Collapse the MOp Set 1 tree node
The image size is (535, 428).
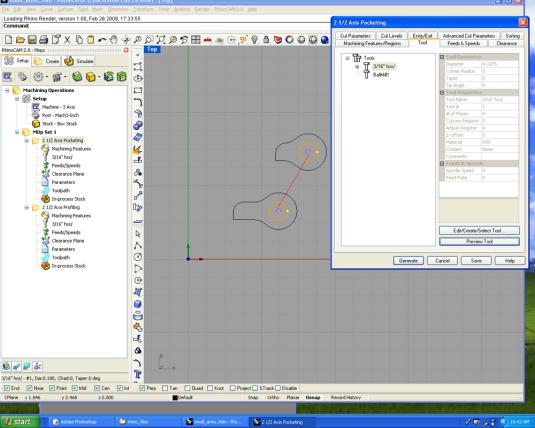tap(17, 132)
